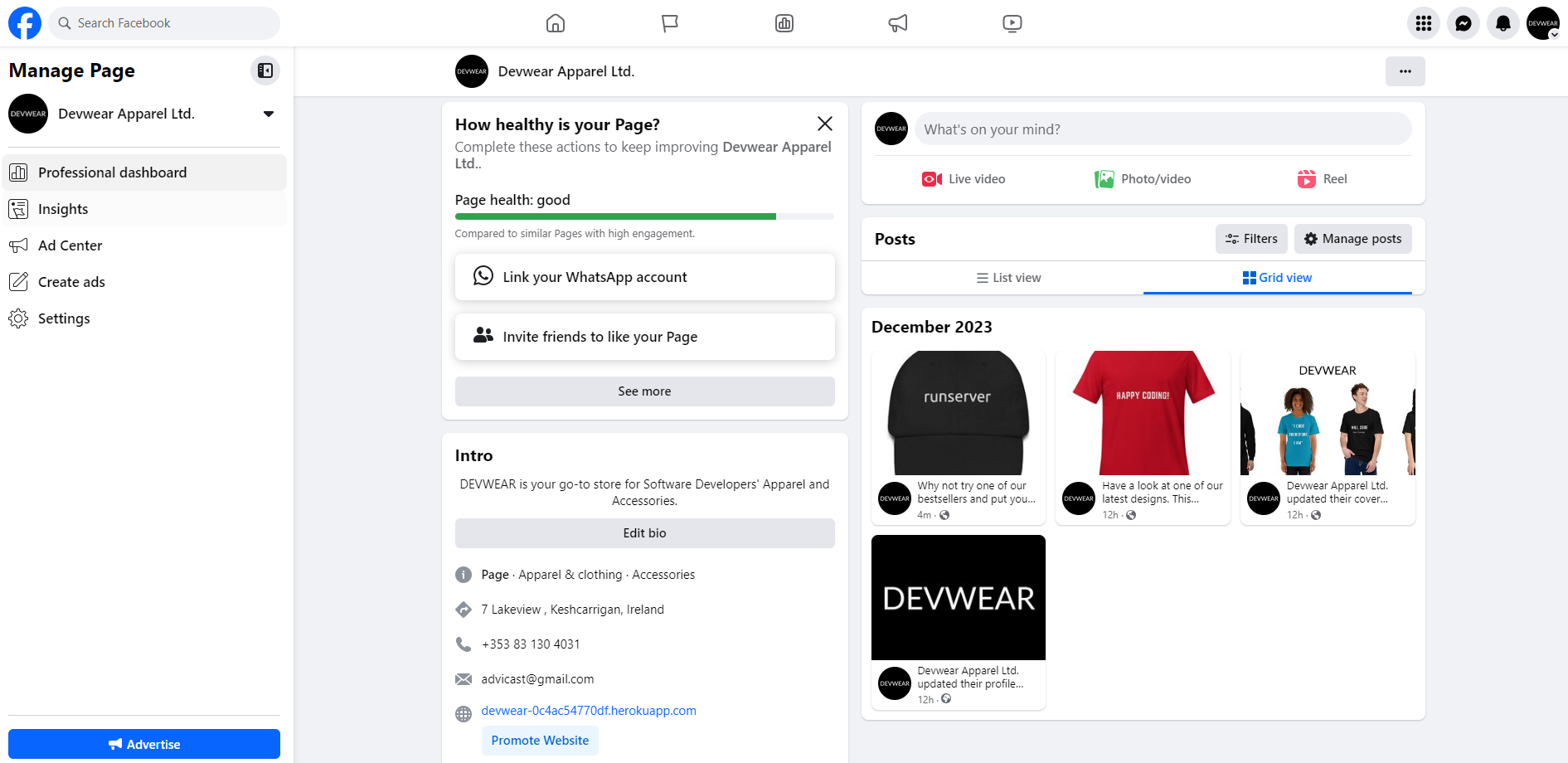
Task: Click the Facebook logo icon
Action: tap(25, 23)
